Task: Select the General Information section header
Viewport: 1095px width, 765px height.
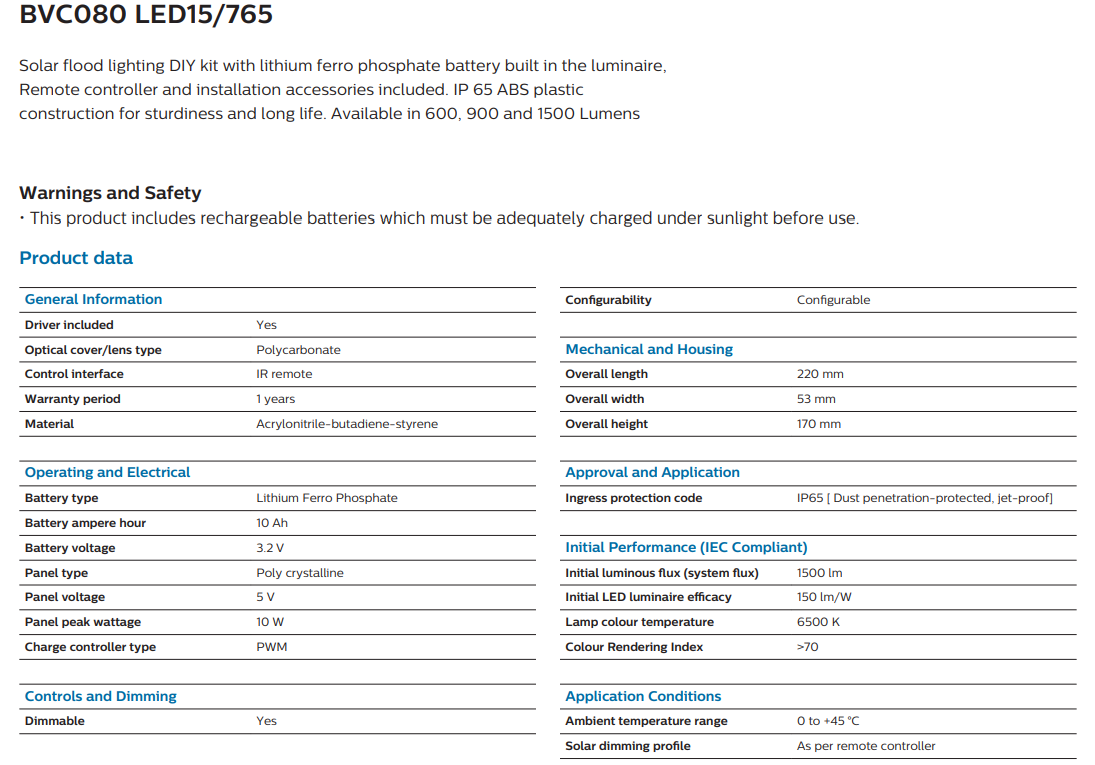Action: point(93,299)
